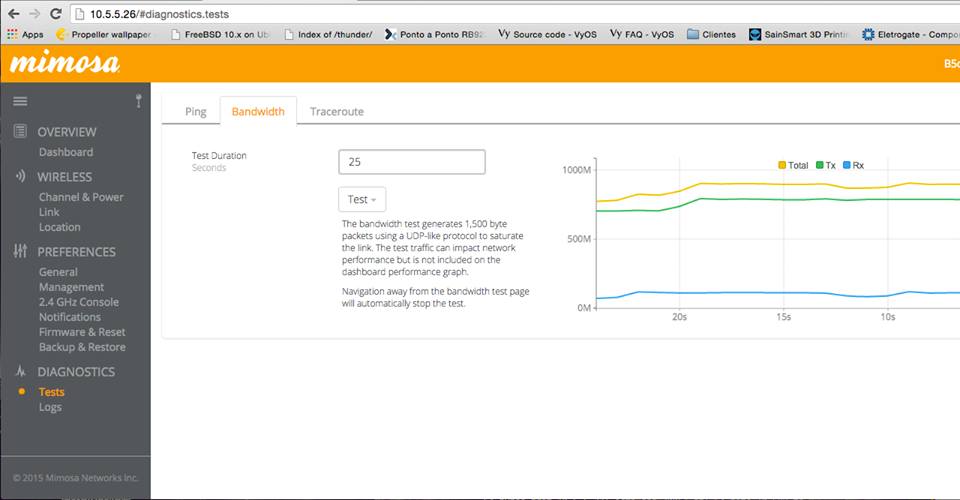Switch to the Traceroute tab

pos(337,111)
